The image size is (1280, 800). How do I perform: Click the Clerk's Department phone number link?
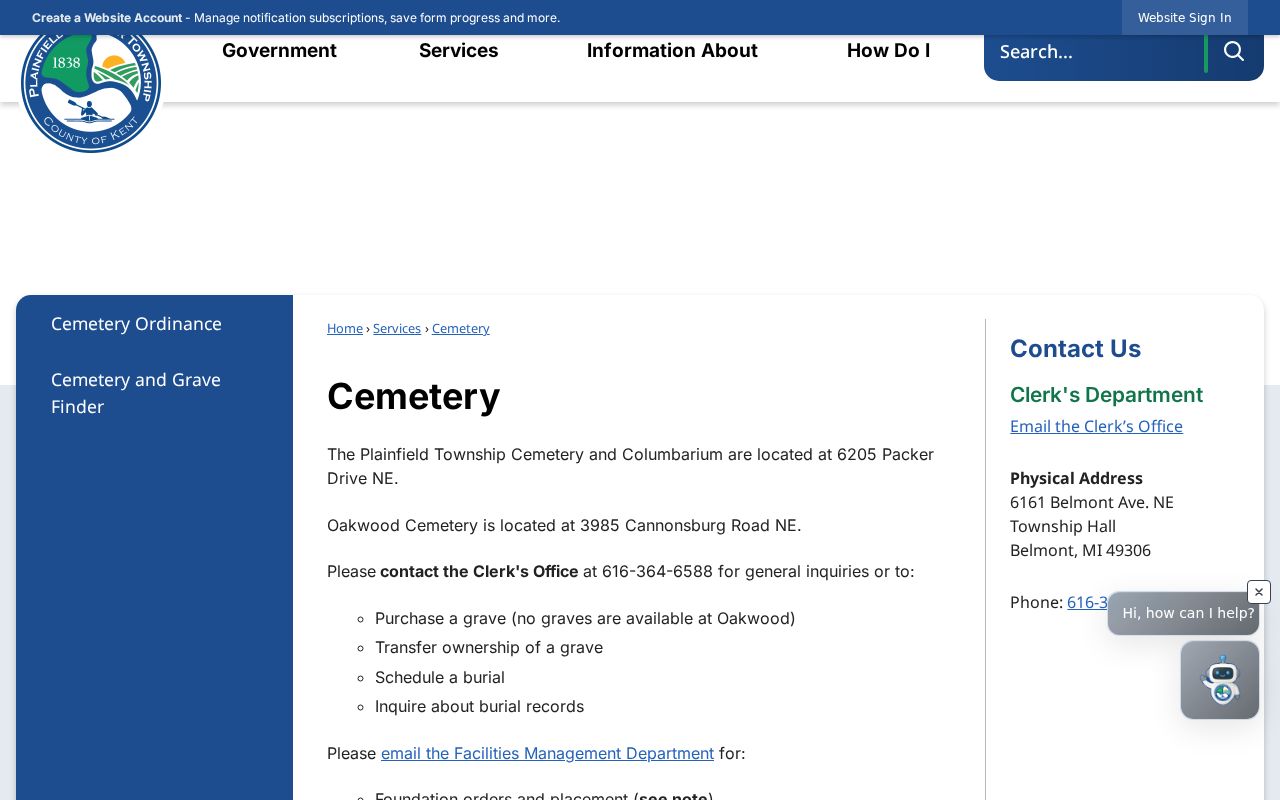(1087, 602)
